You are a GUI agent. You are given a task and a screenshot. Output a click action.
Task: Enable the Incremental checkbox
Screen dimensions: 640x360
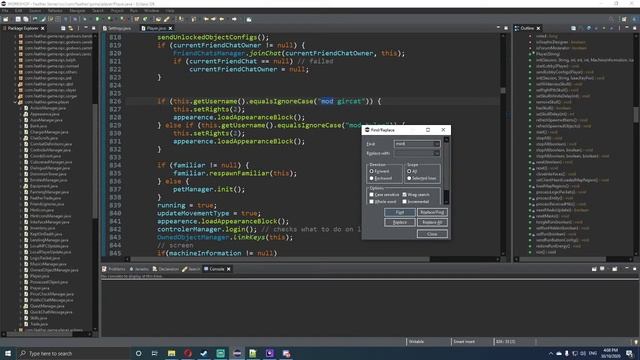(404, 202)
